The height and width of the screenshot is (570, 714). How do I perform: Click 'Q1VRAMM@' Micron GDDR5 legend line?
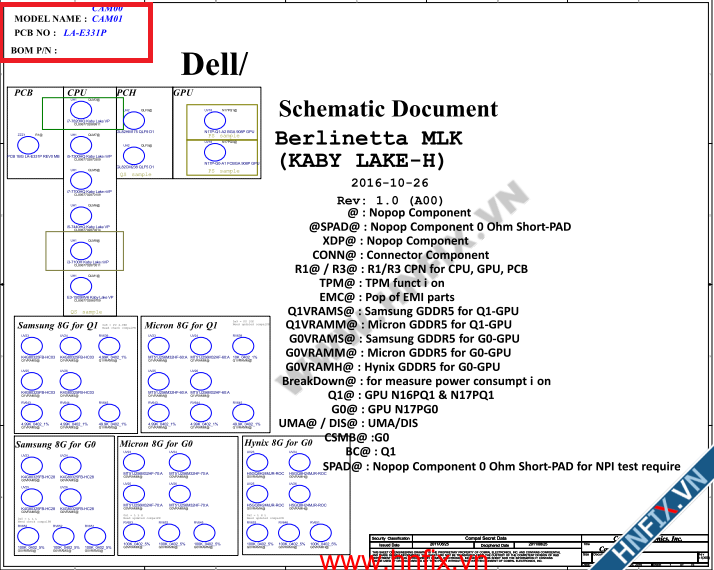(398, 325)
